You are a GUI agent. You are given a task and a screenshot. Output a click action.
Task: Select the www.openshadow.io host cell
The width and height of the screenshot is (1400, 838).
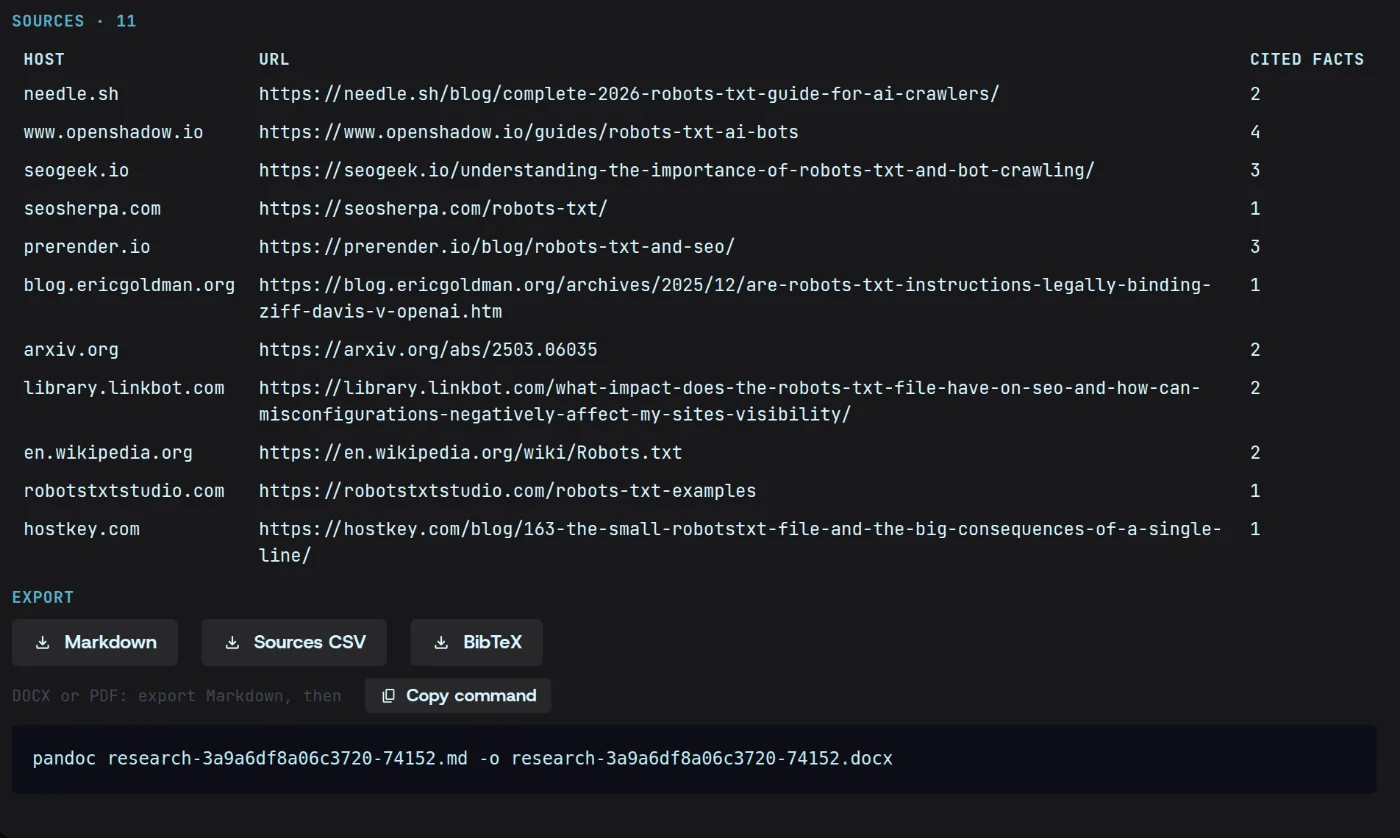[113, 132]
